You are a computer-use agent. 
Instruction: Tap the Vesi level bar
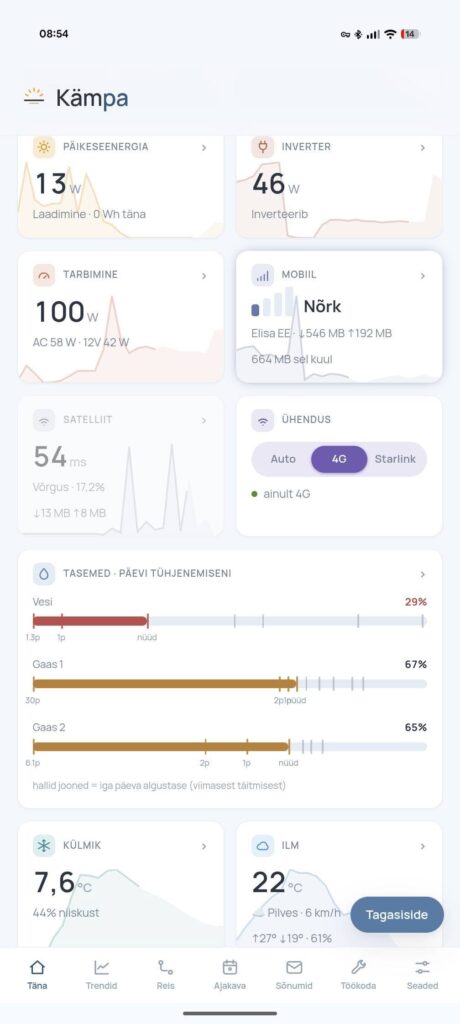tap(229, 621)
